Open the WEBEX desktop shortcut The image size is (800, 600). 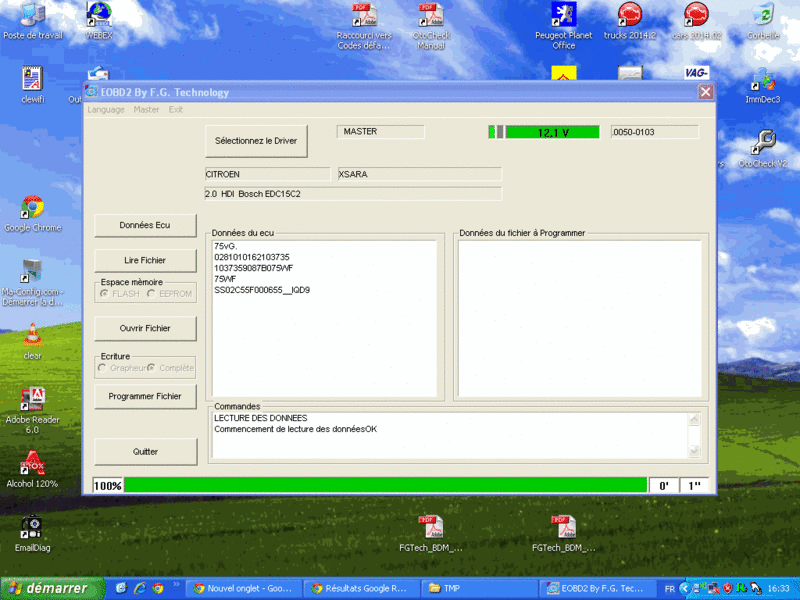click(99, 20)
